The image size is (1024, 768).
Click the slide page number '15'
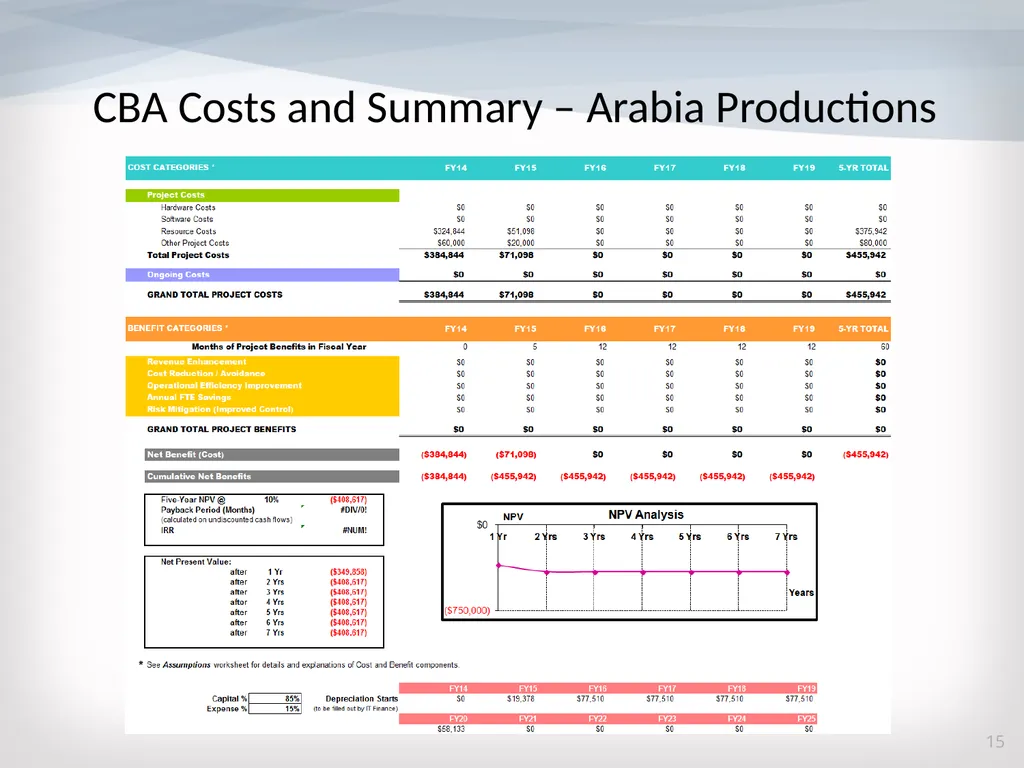pos(995,742)
